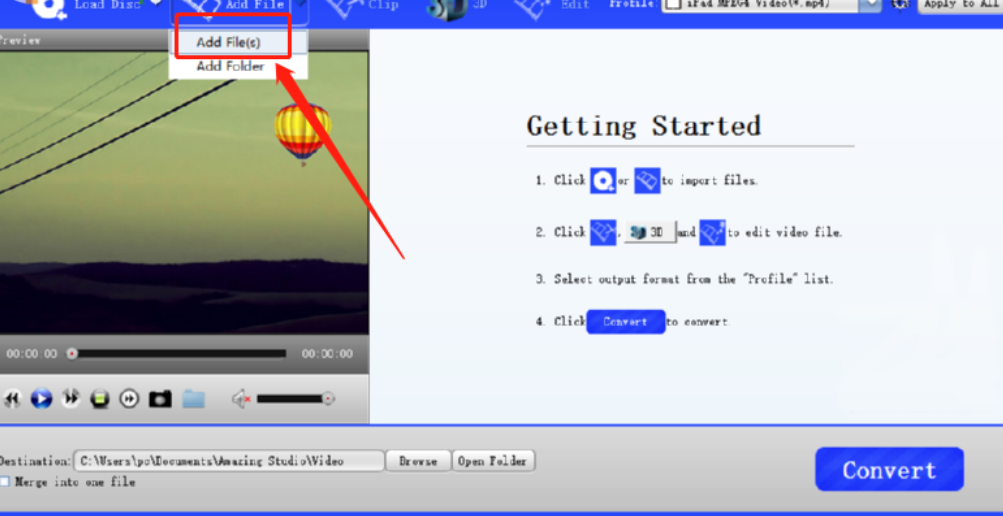The image size is (1003, 516).
Task: Open profile settings gear icon
Action: click(901, 4)
